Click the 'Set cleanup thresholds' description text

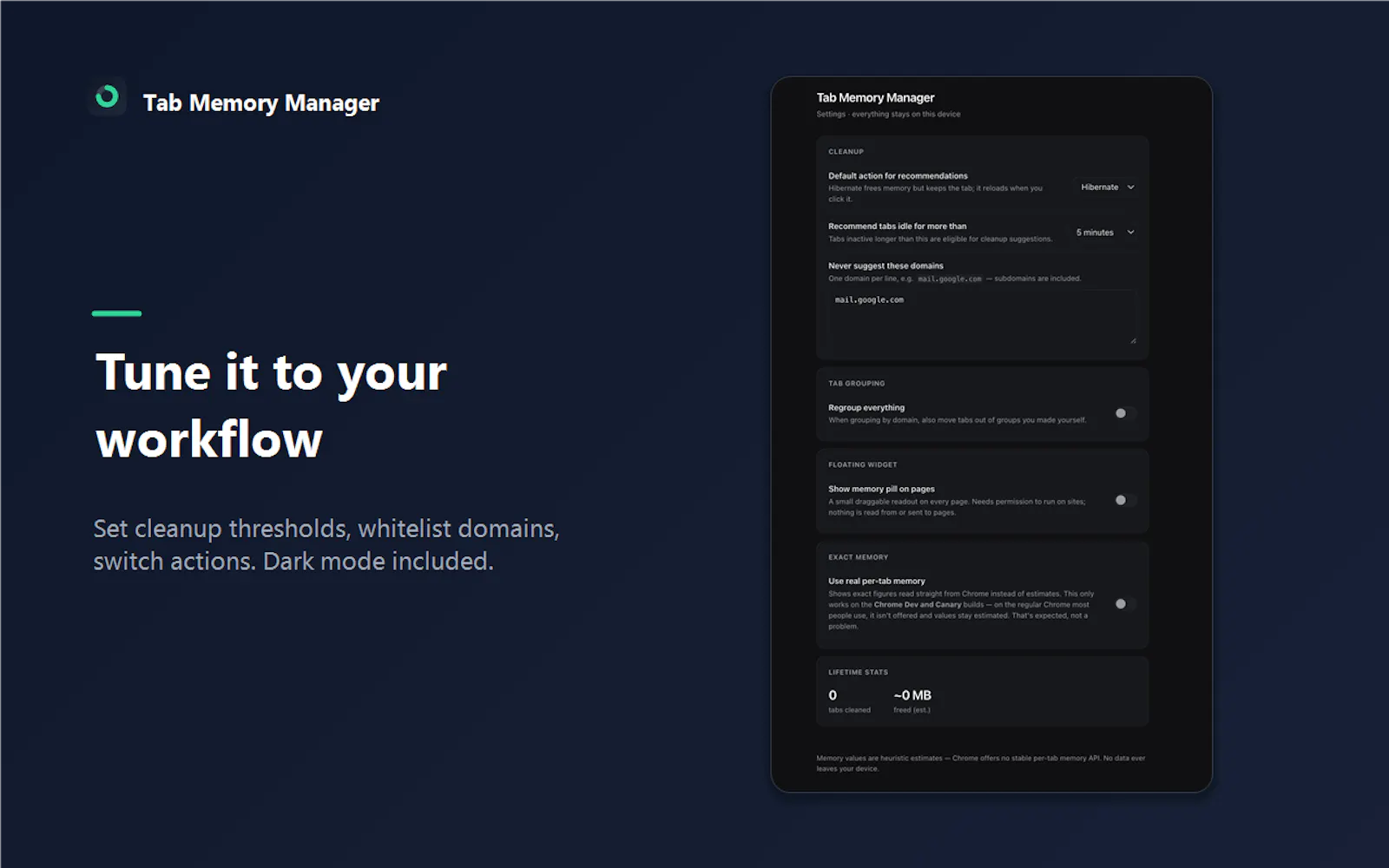point(326,545)
